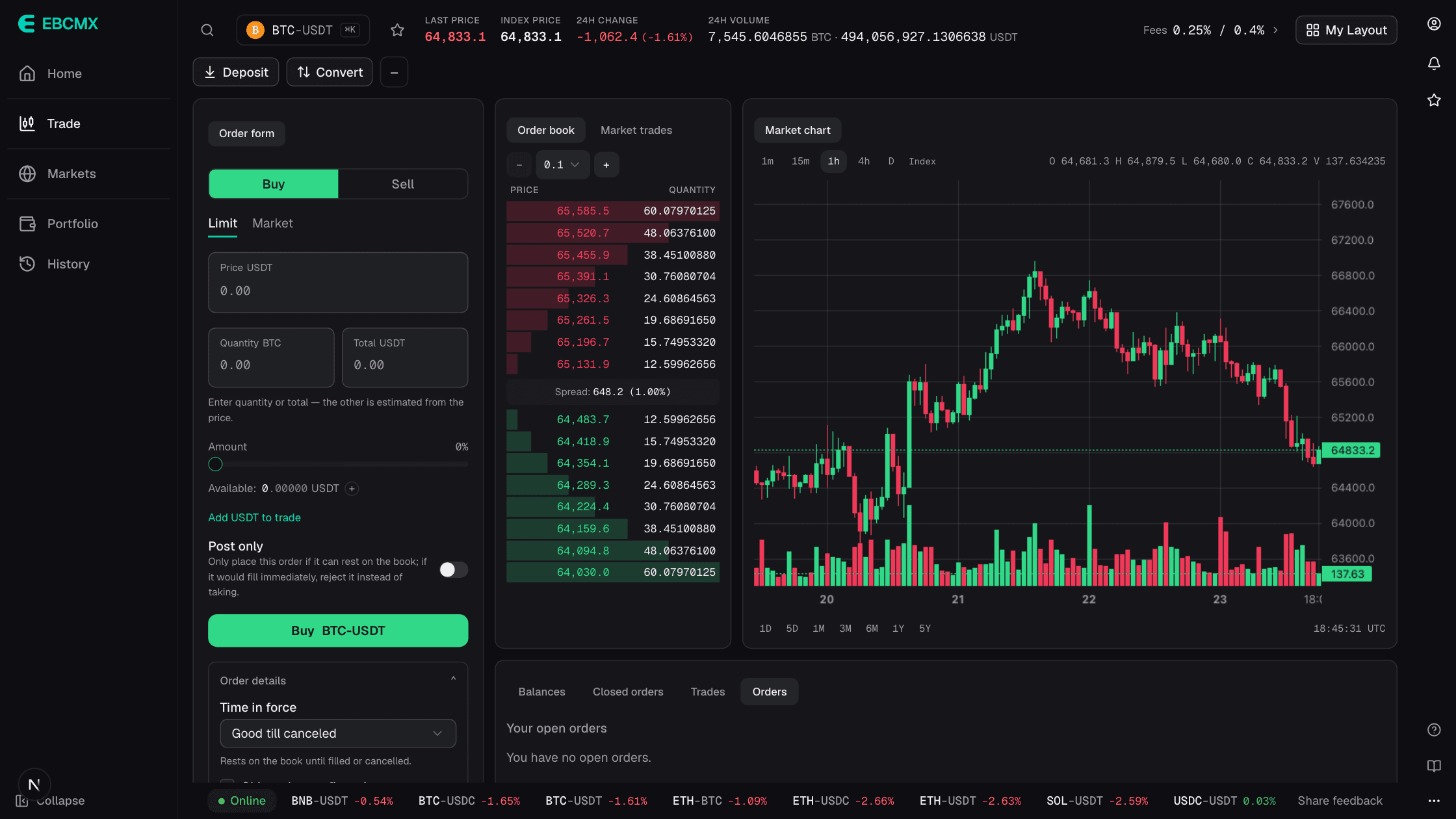Open the Good till canceled dropdown
The height and width of the screenshot is (819, 1456).
(x=338, y=733)
